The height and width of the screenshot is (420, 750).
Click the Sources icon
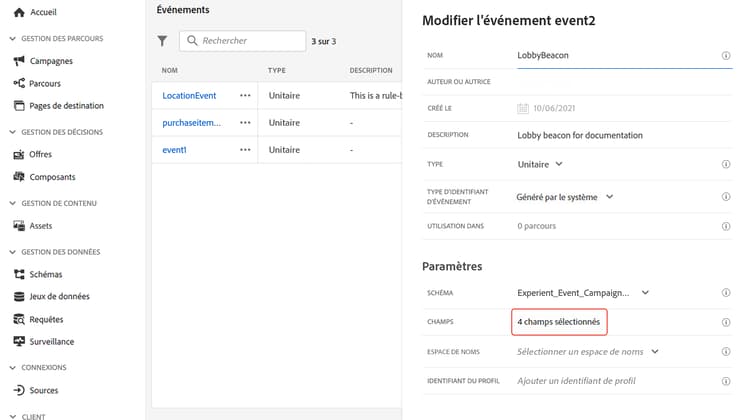coord(19,390)
